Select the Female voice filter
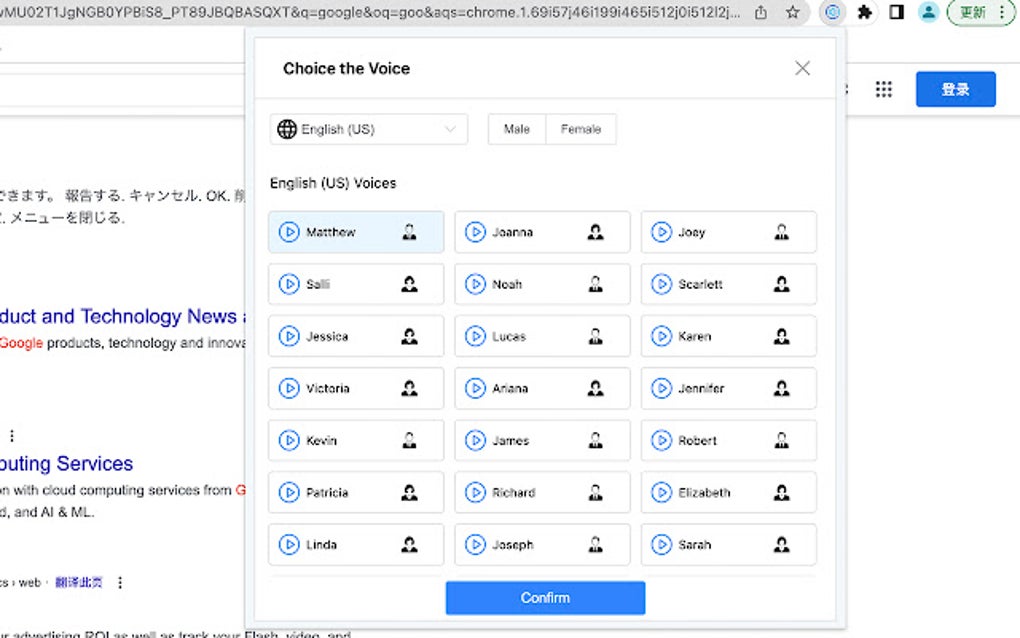This screenshot has width=1020, height=638. click(x=582, y=128)
